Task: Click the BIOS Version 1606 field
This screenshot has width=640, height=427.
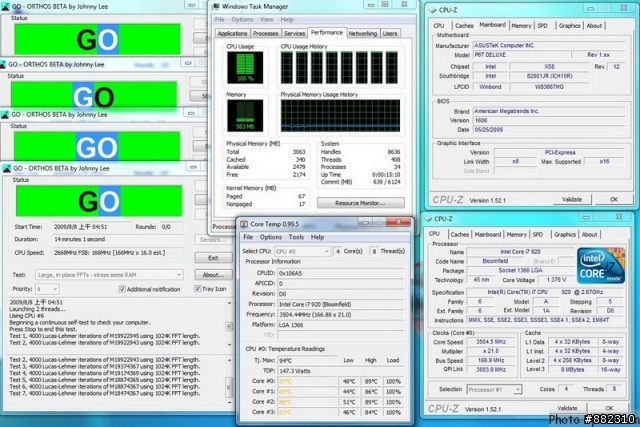Action: 549,120
